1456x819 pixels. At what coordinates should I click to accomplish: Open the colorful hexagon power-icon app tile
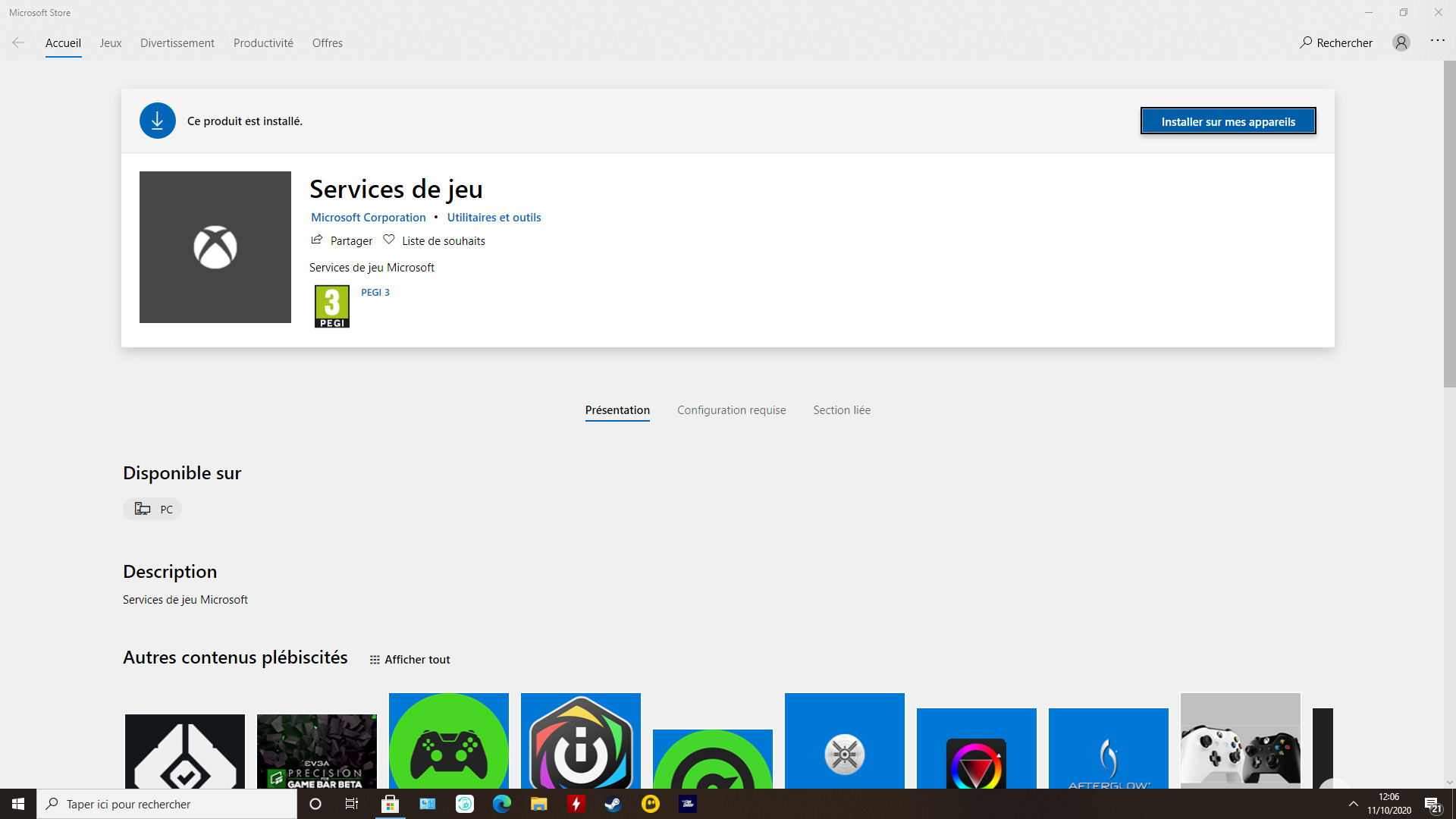tap(581, 741)
